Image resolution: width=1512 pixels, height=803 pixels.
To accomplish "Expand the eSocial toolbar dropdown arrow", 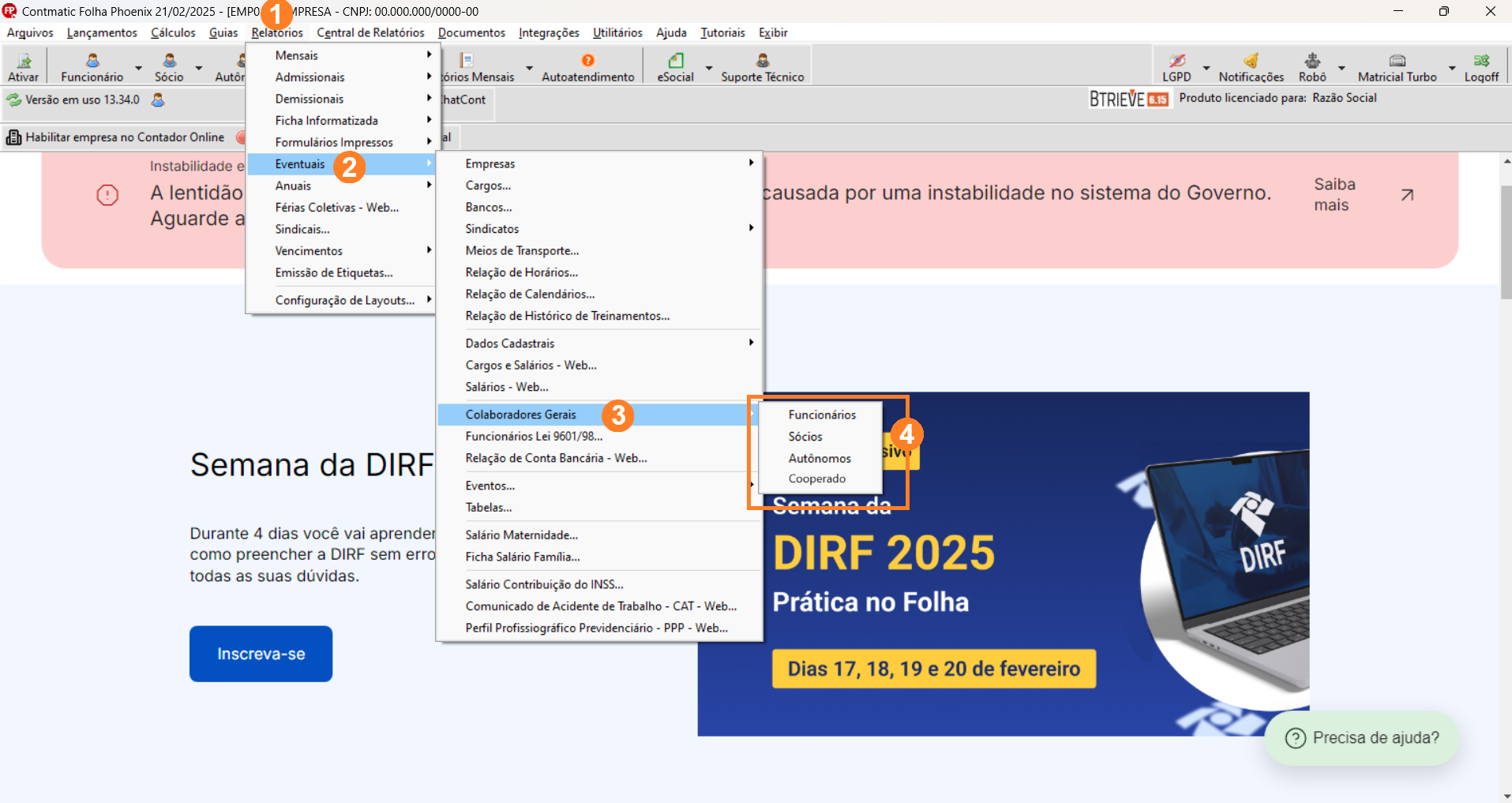I will pos(709,68).
